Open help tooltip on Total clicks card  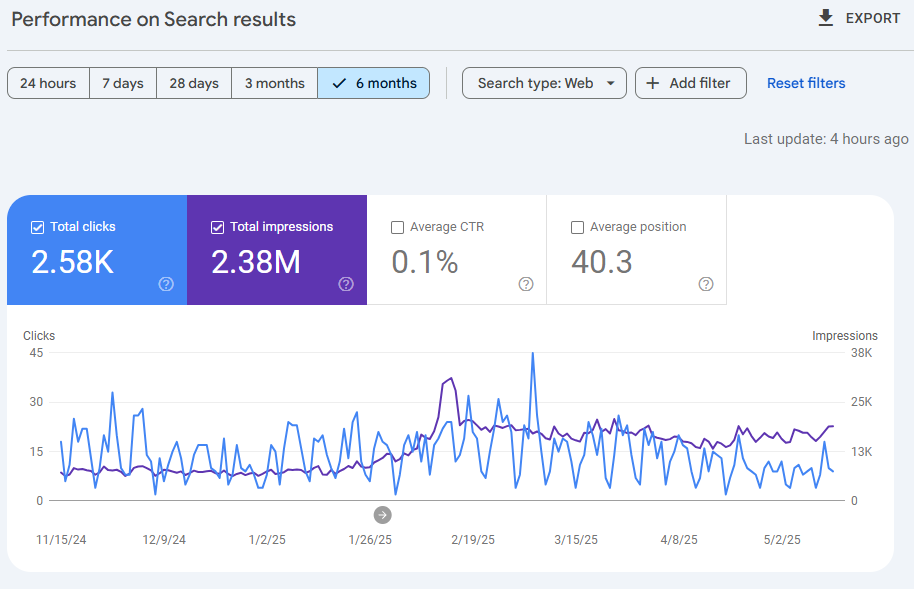tap(166, 284)
